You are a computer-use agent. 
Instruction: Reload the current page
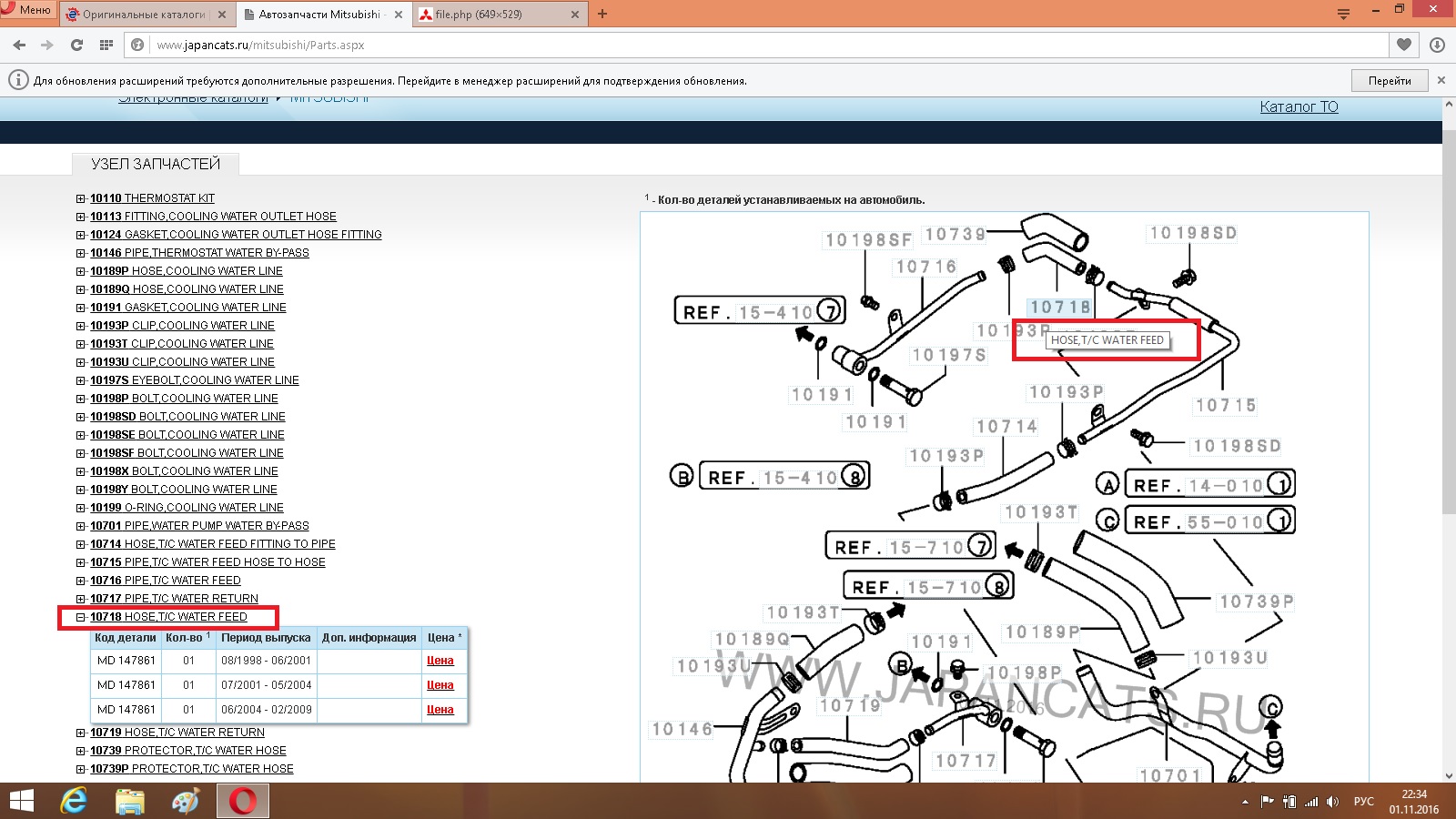(76, 45)
